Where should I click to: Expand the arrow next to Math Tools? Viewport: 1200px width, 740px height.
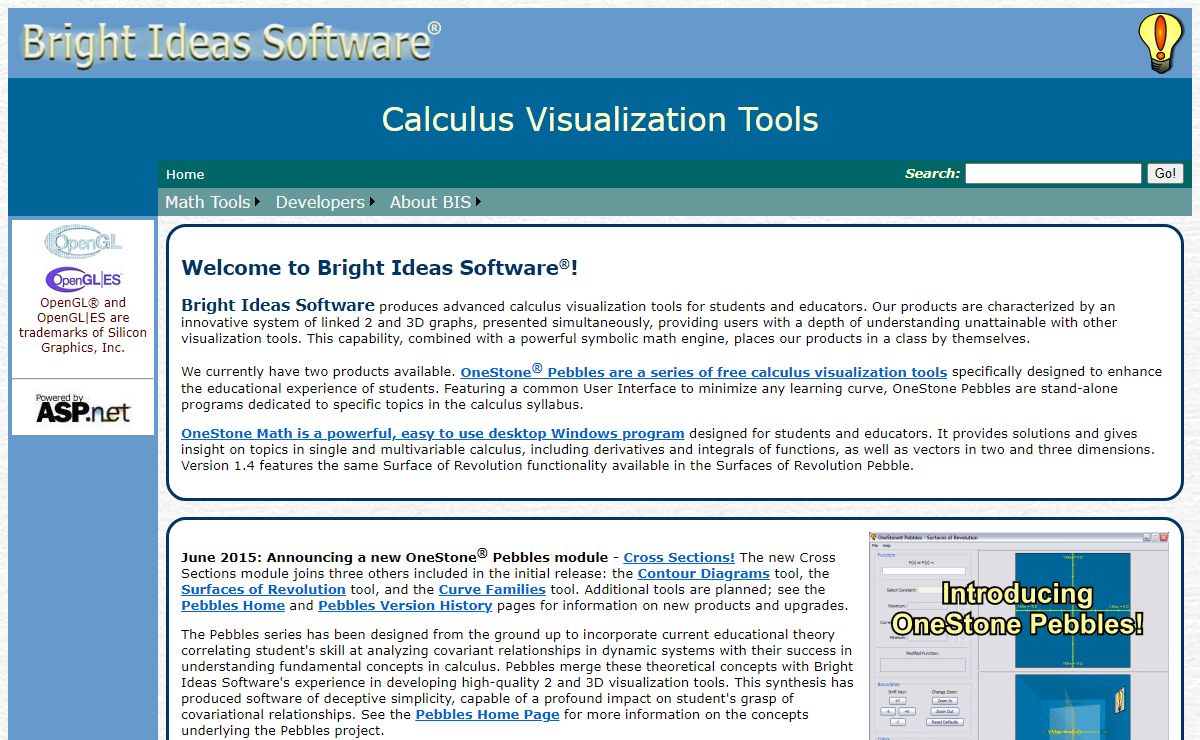tap(258, 202)
